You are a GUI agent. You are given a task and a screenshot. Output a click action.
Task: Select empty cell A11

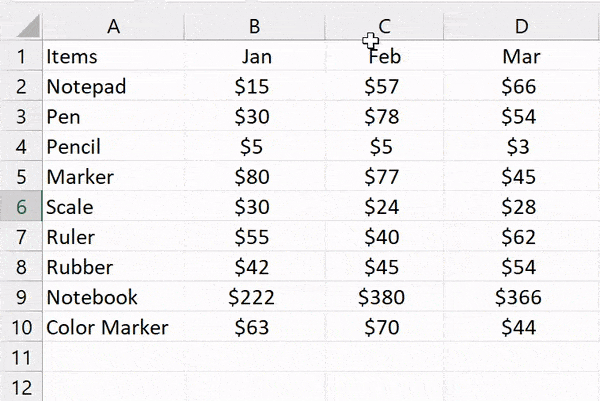113,357
